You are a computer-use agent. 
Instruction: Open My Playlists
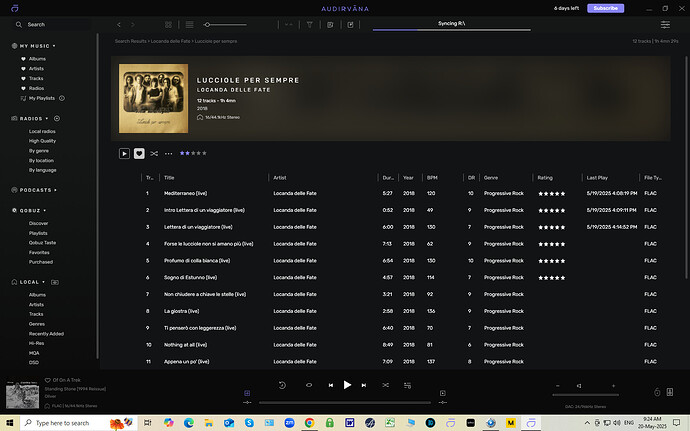coord(42,98)
